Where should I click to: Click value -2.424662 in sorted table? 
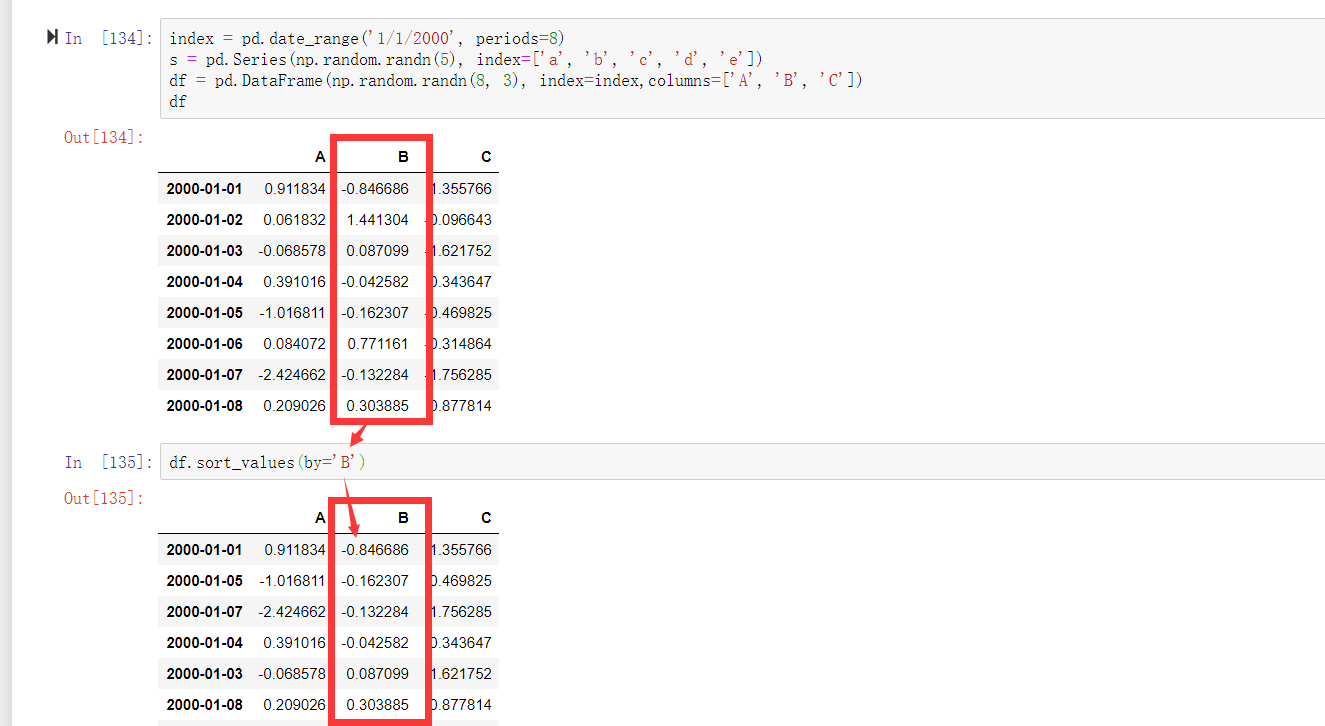(292, 611)
